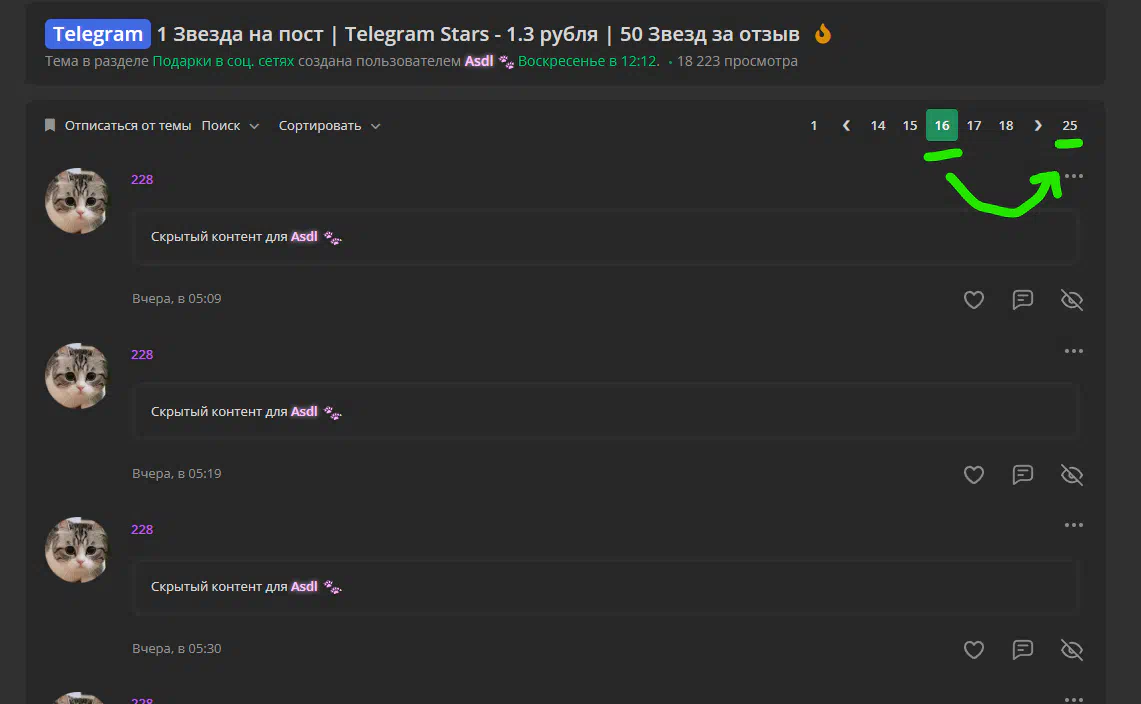Click the Воскресенье в 12:12 date link
1141x704 pixels.
pos(587,61)
